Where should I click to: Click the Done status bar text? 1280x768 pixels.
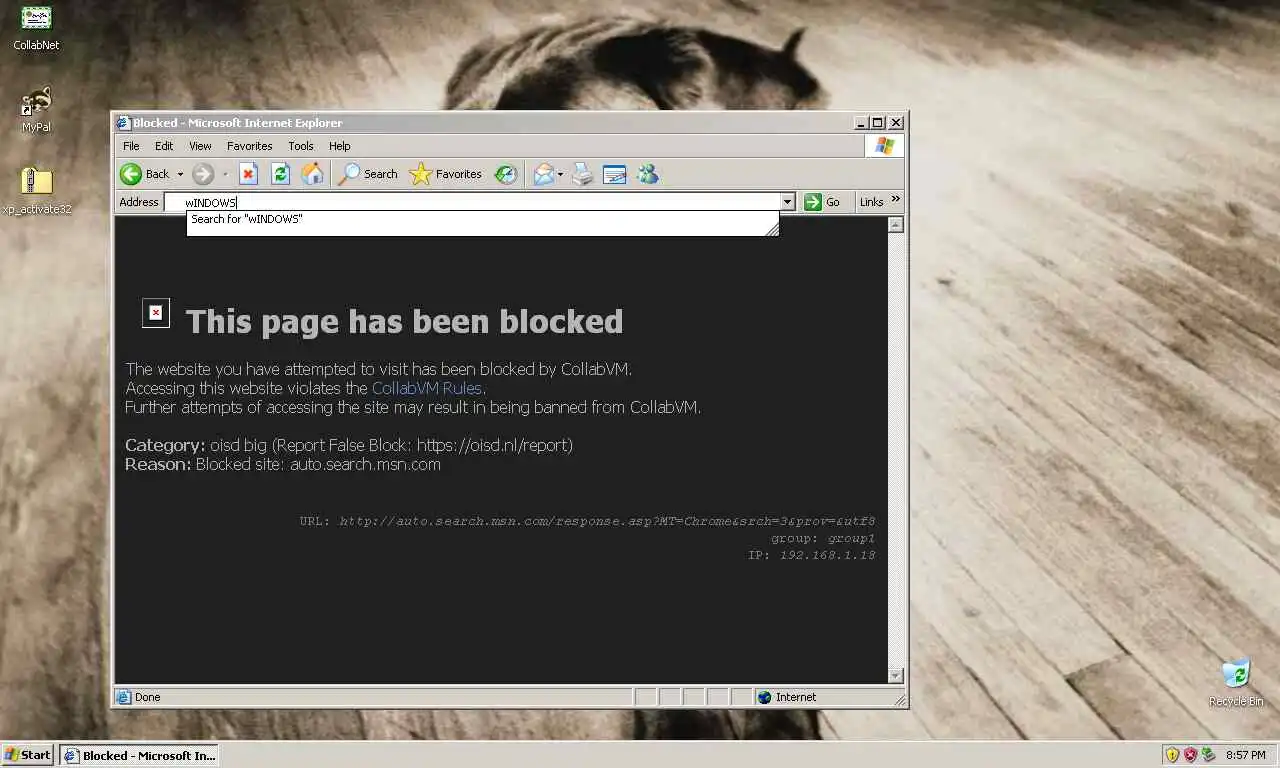(x=148, y=697)
